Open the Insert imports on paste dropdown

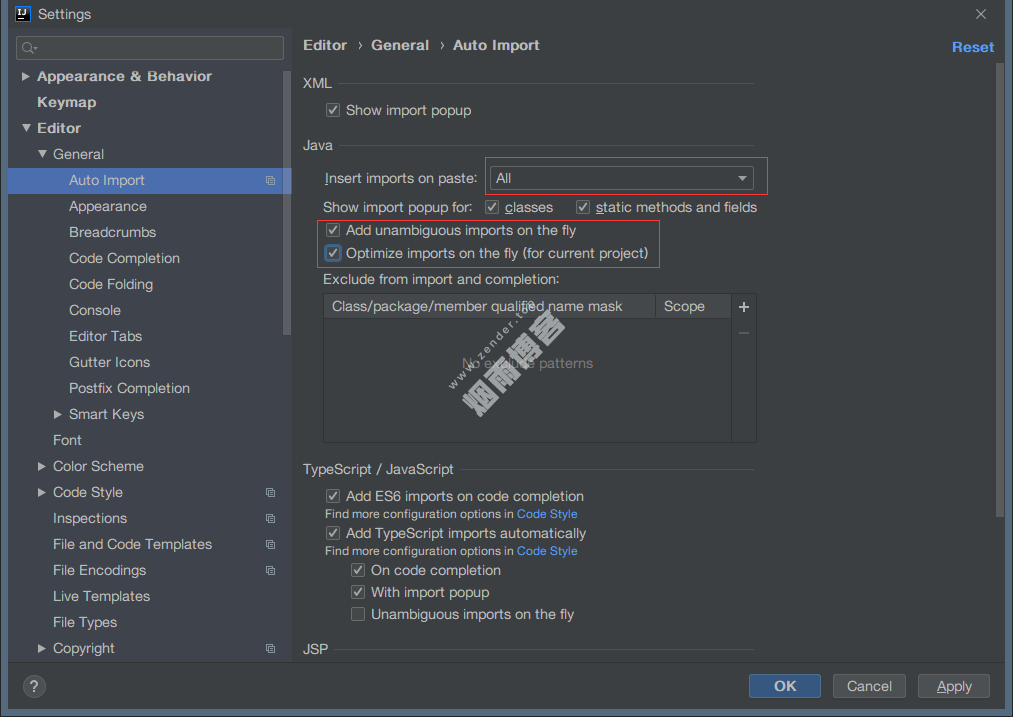[x=621, y=178]
